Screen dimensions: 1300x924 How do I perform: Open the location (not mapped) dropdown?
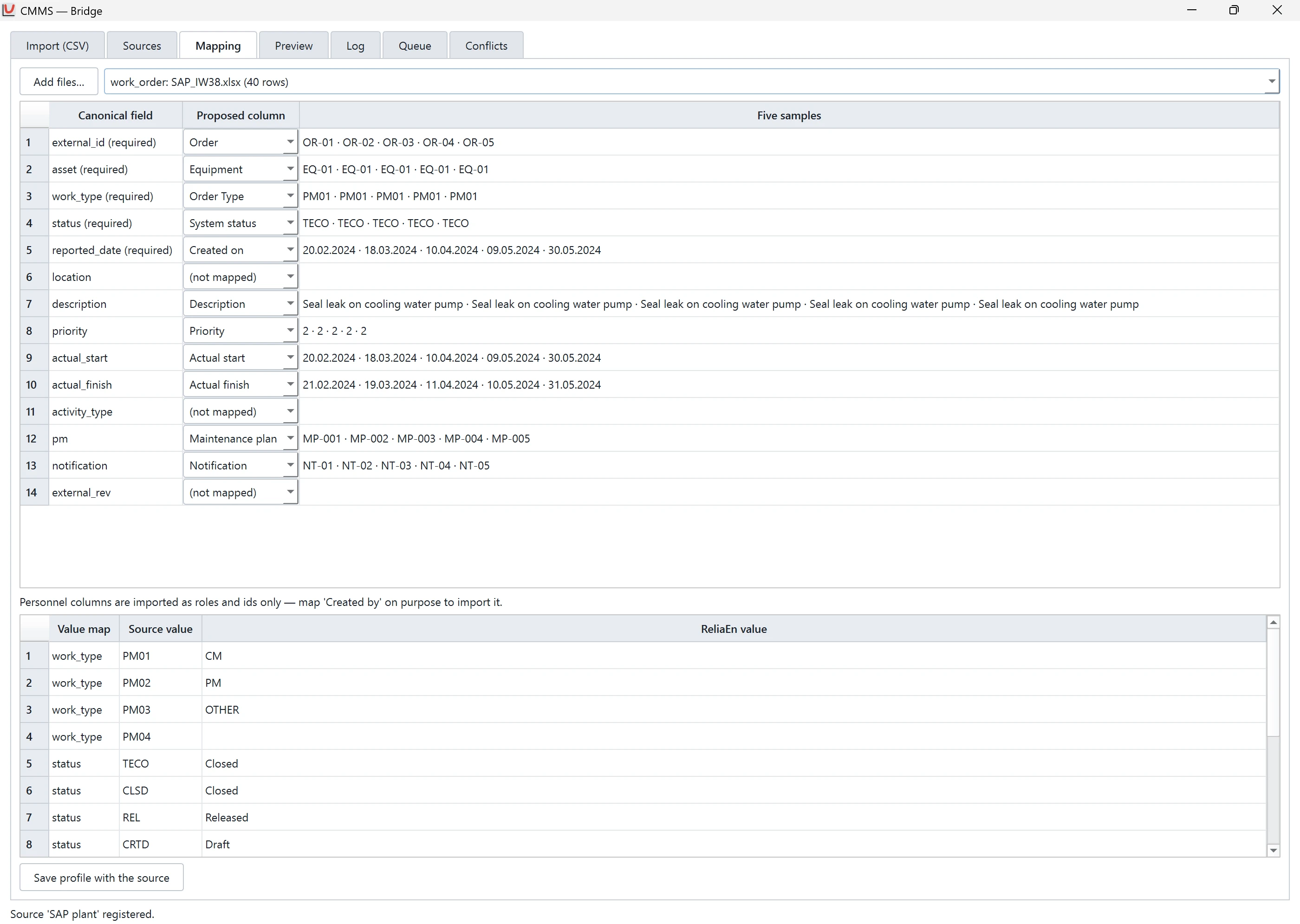point(240,277)
